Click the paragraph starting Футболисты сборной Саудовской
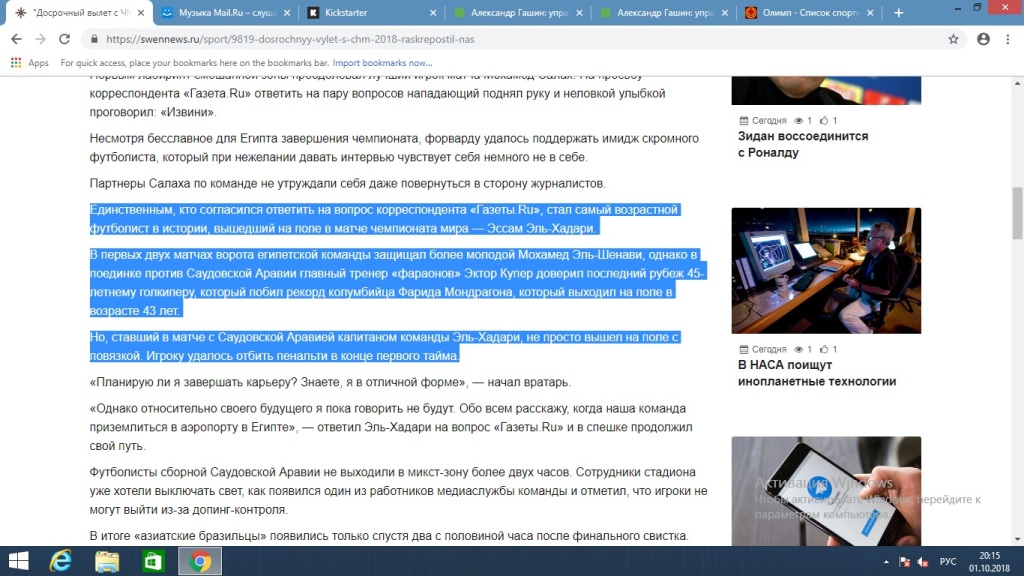The image size is (1024, 576). pos(398,490)
